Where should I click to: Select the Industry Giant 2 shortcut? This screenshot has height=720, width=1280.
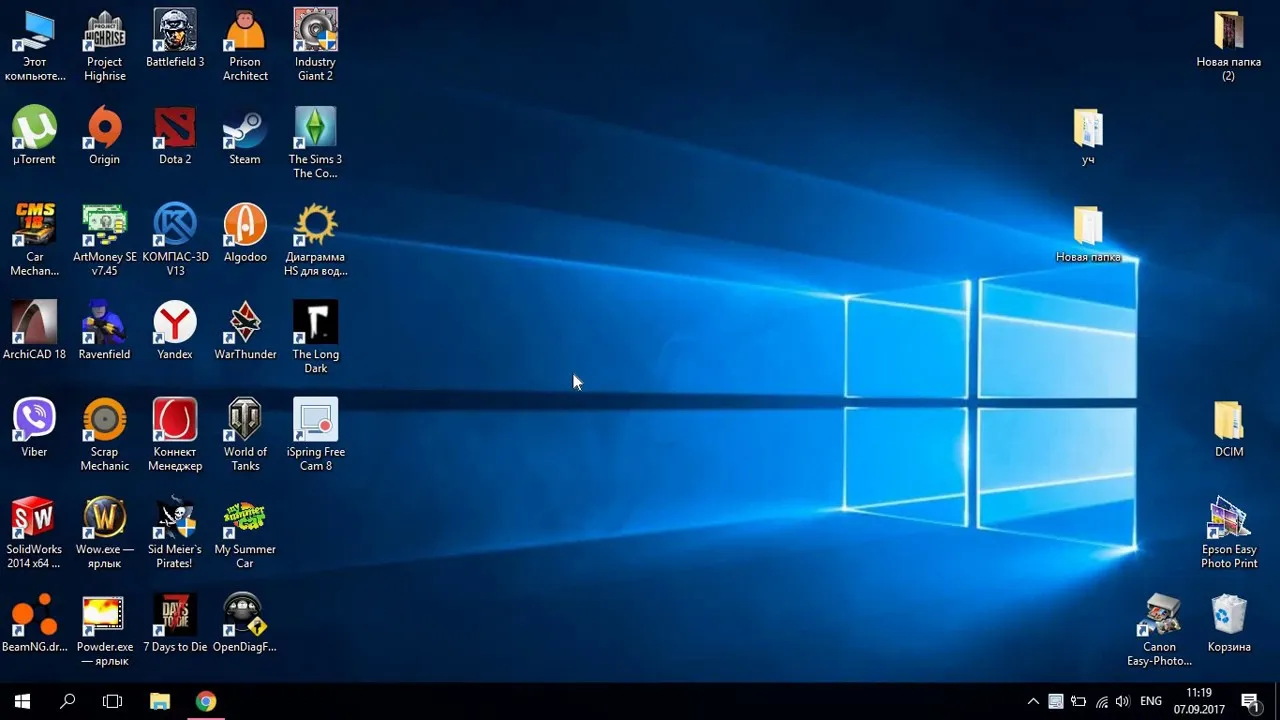click(315, 46)
